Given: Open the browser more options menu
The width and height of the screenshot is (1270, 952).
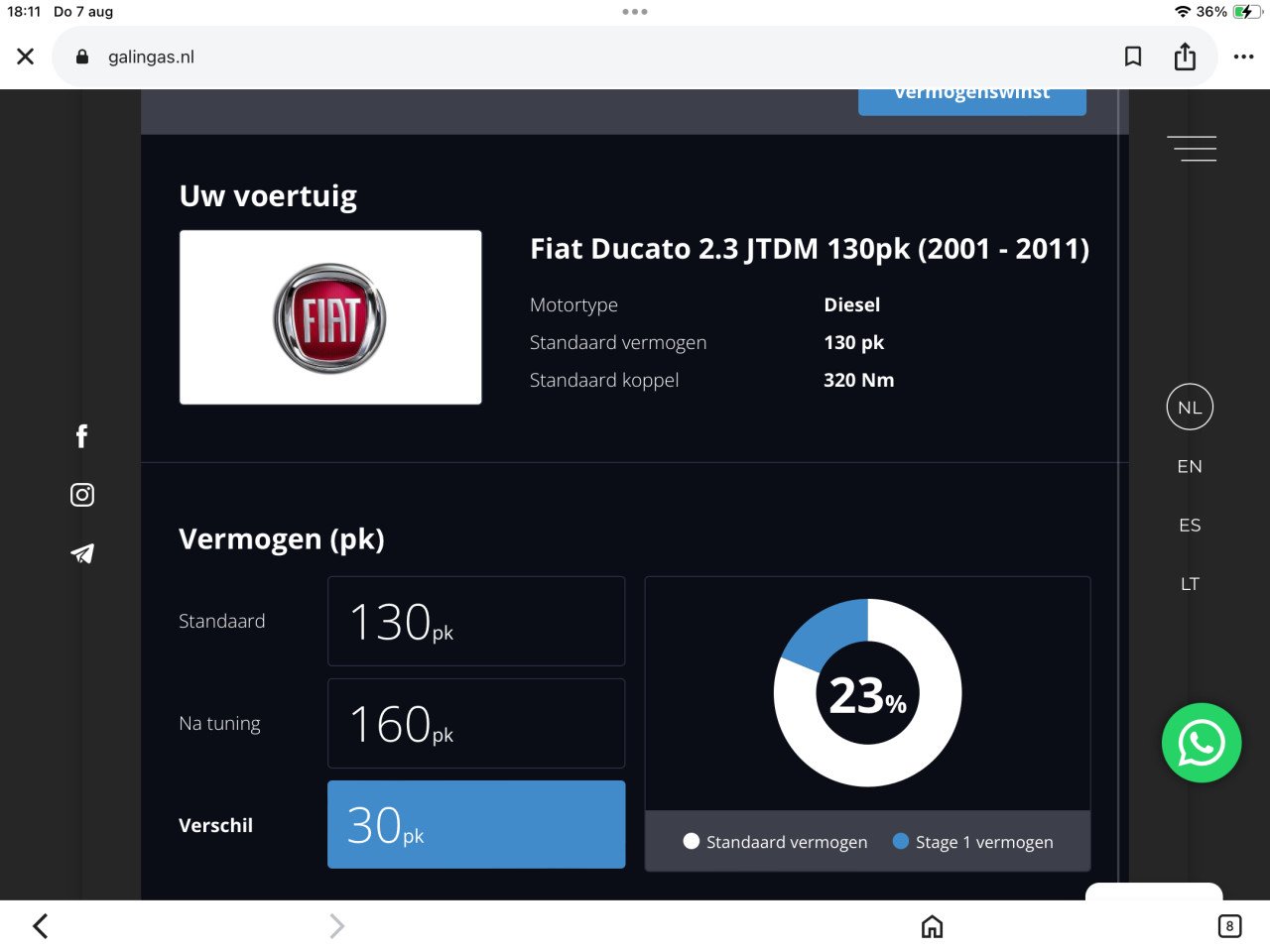Looking at the screenshot, I should 1243,57.
